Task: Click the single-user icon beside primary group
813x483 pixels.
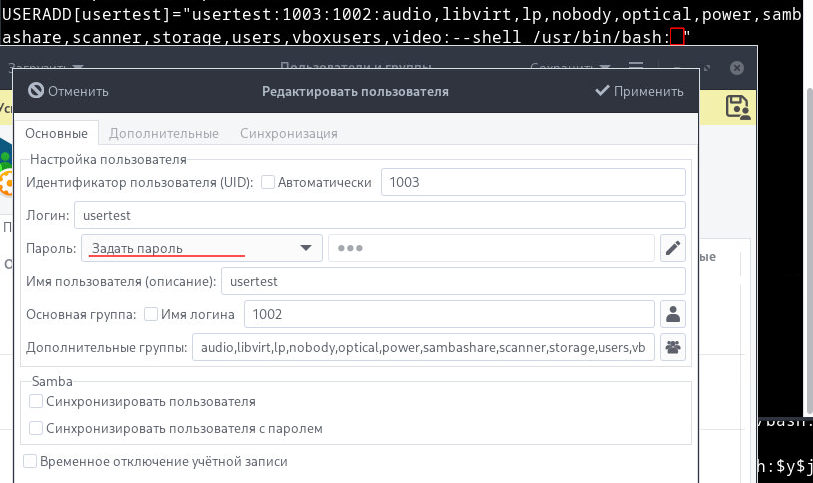Action: pos(673,314)
